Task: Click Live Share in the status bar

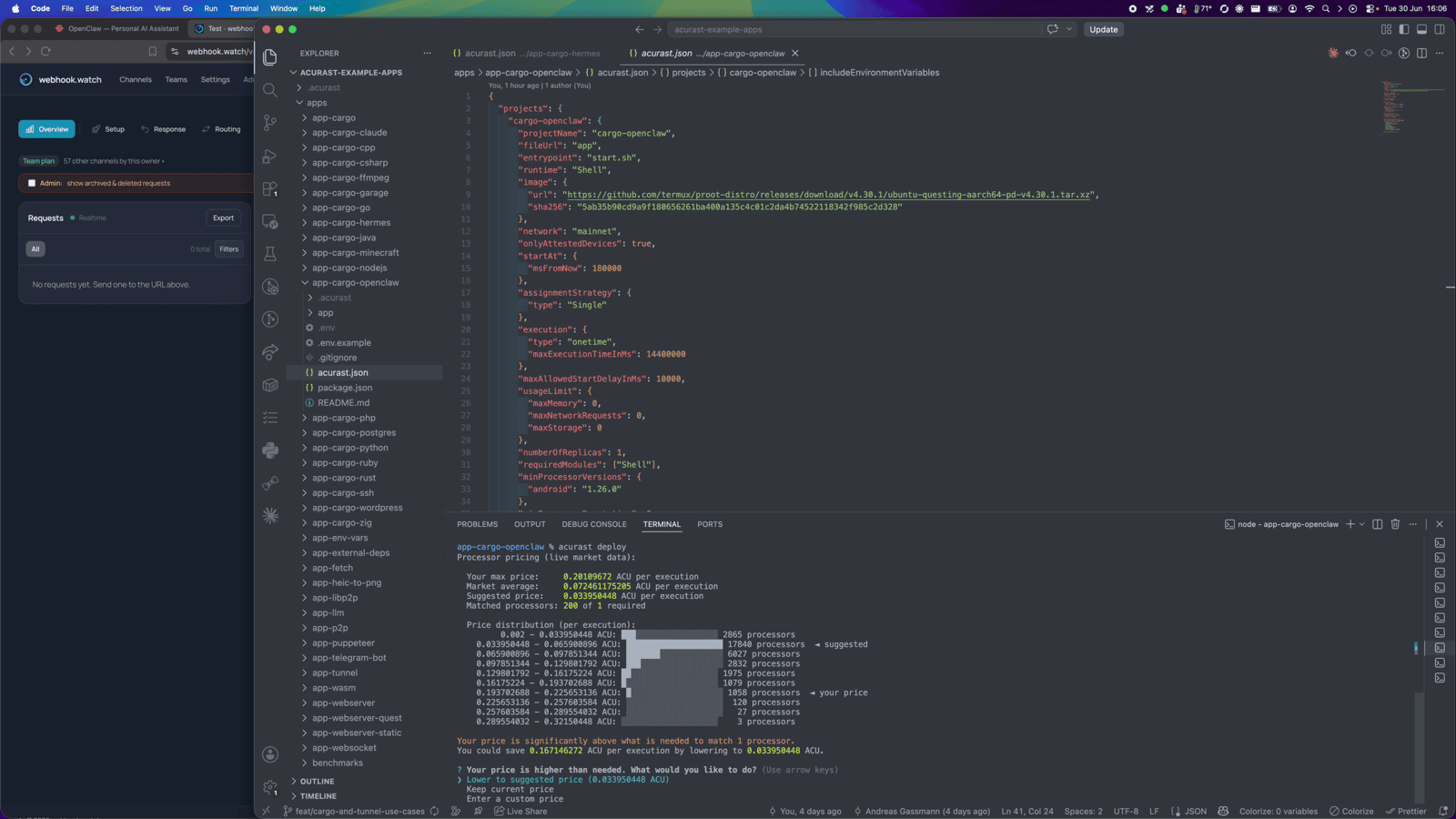Action: click(x=521, y=811)
